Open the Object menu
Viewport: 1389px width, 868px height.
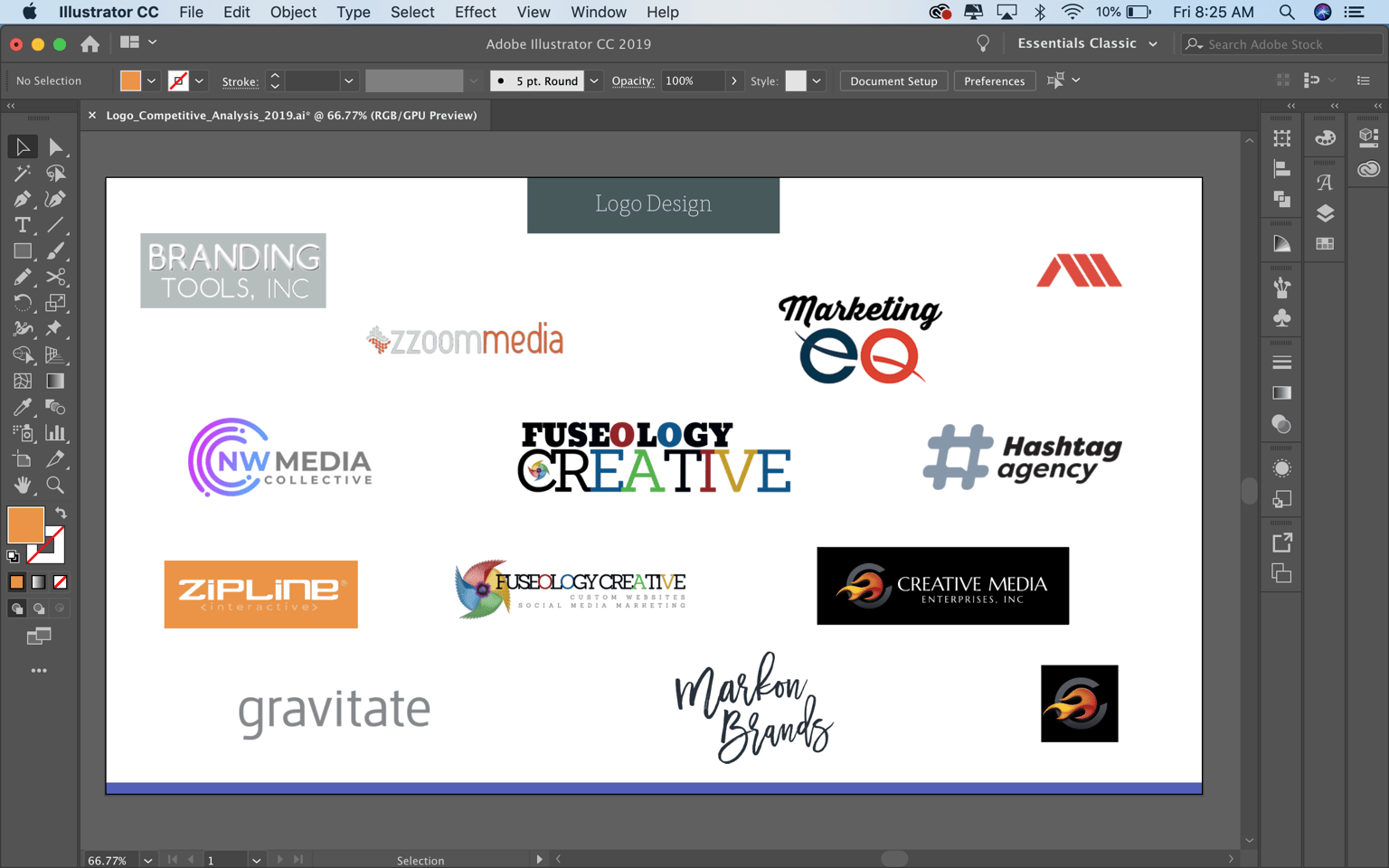pos(293,12)
